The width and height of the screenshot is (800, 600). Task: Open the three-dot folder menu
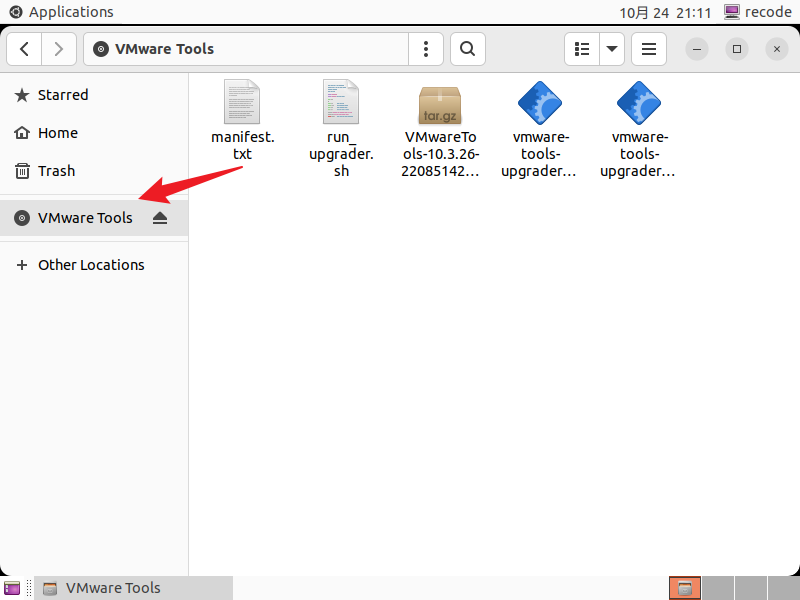click(427, 48)
